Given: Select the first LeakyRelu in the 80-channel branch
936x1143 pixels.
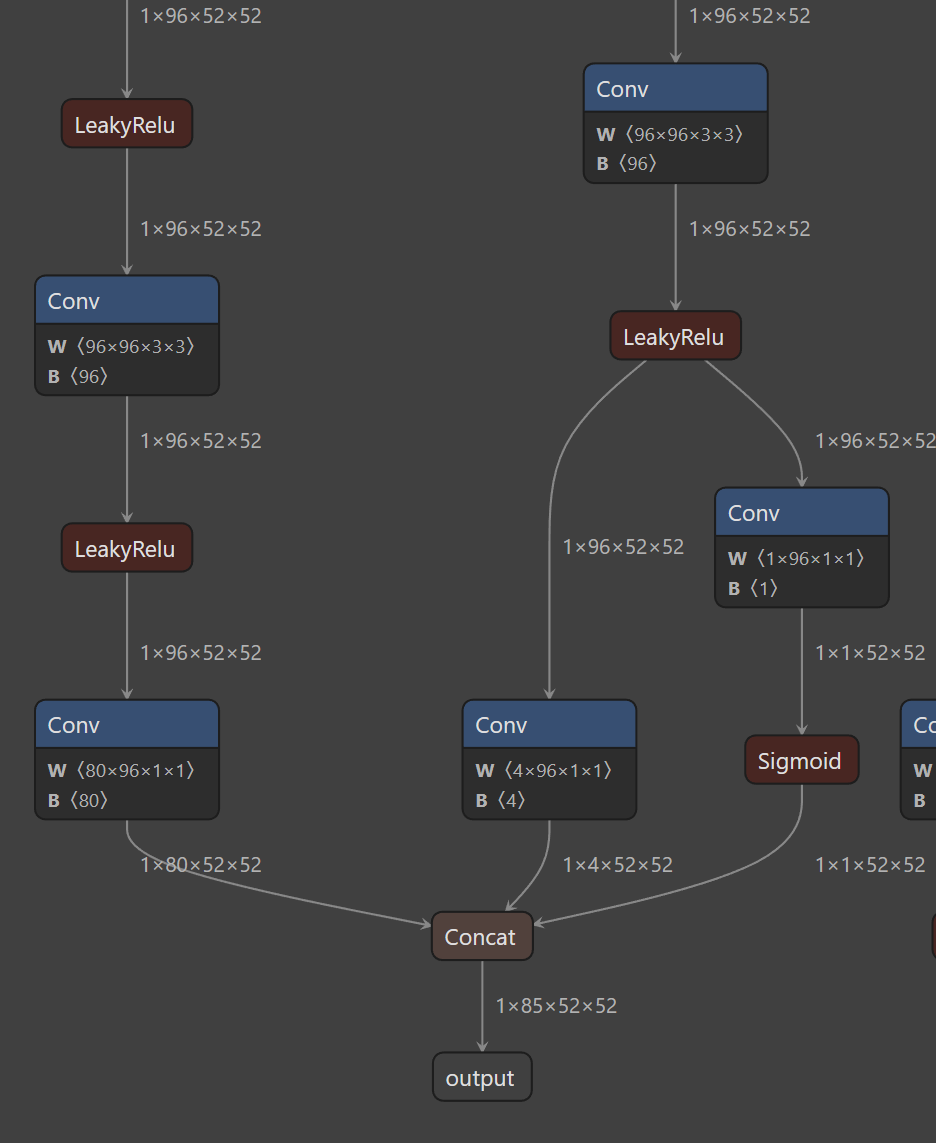Looking at the screenshot, I should point(126,125).
